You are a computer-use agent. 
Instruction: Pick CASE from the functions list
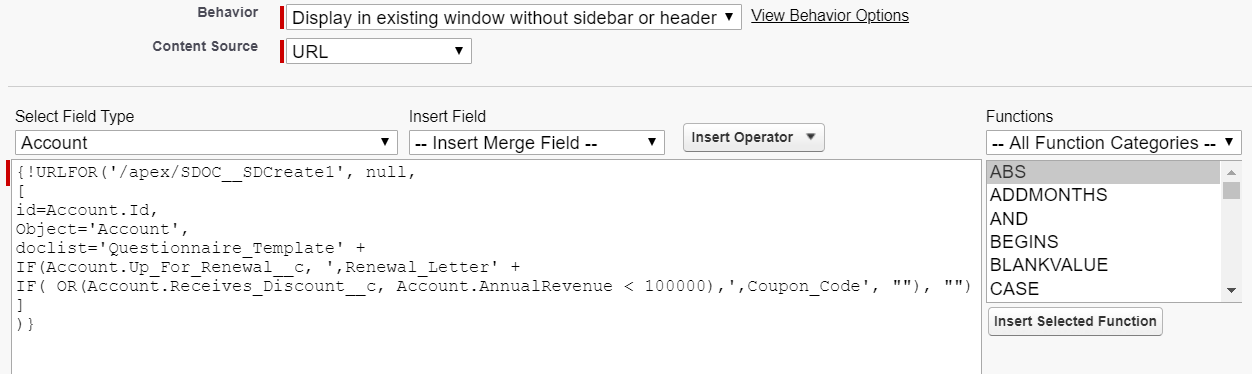click(1103, 288)
